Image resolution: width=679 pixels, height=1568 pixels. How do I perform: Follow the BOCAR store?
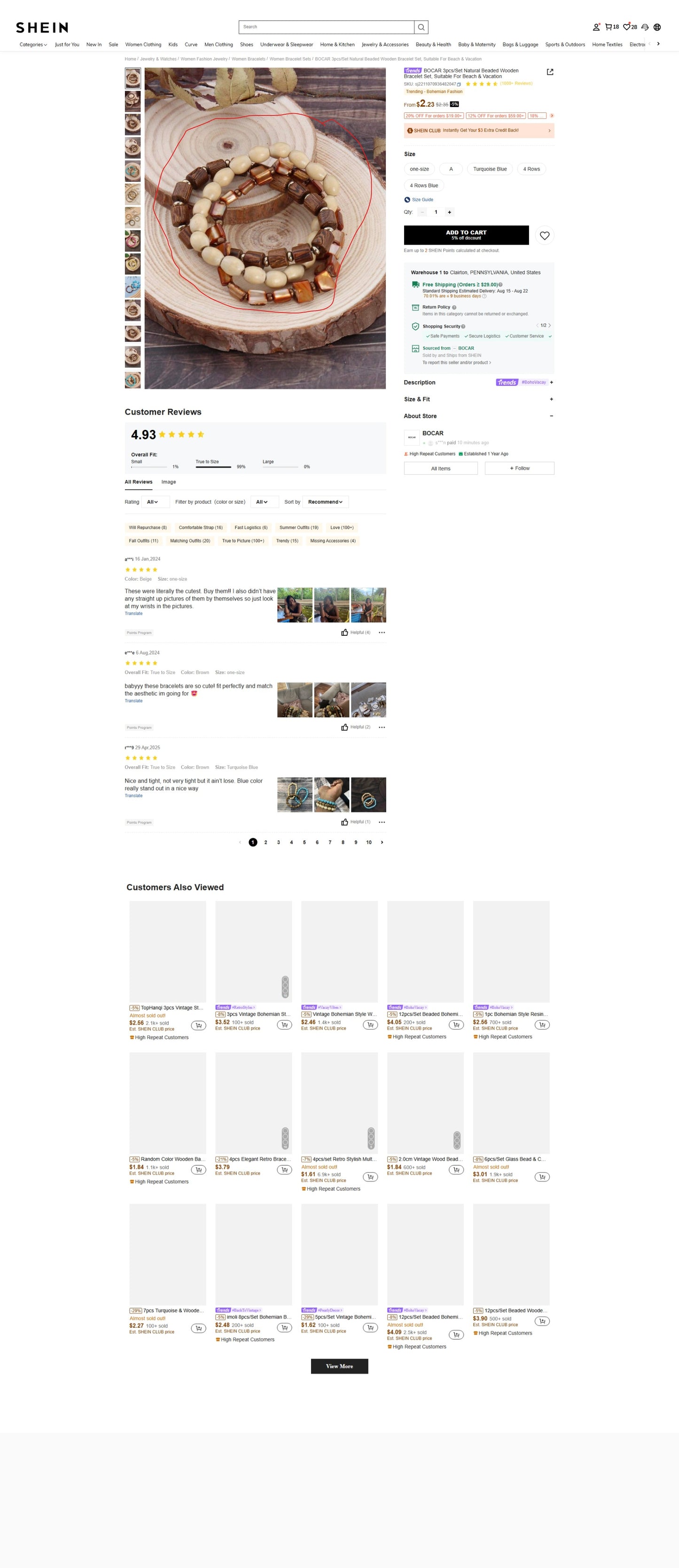[519, 468]
